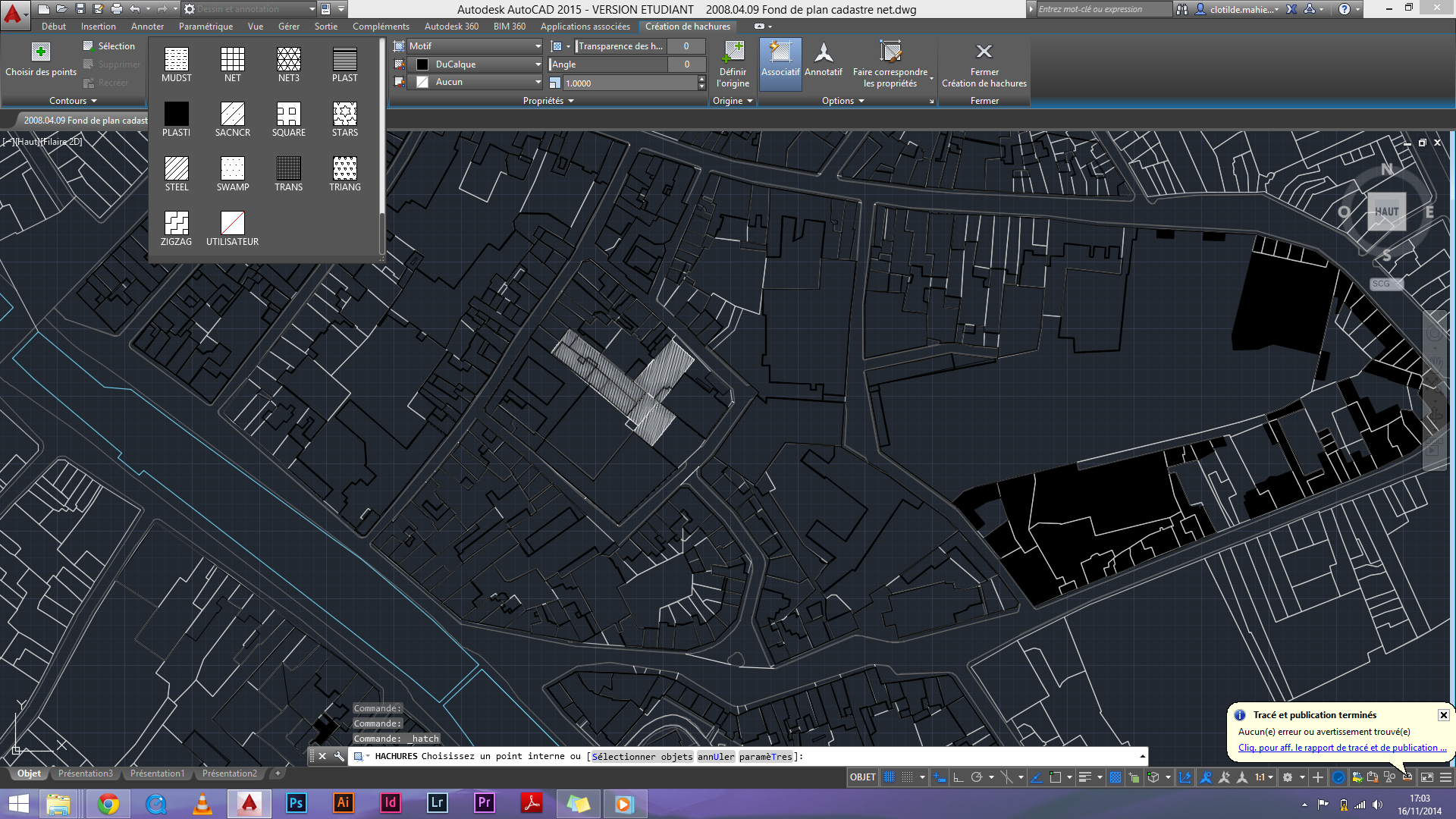Toggle lineweight display in status bar
Screen dimensions: 1456x819
pos(1085,777)
